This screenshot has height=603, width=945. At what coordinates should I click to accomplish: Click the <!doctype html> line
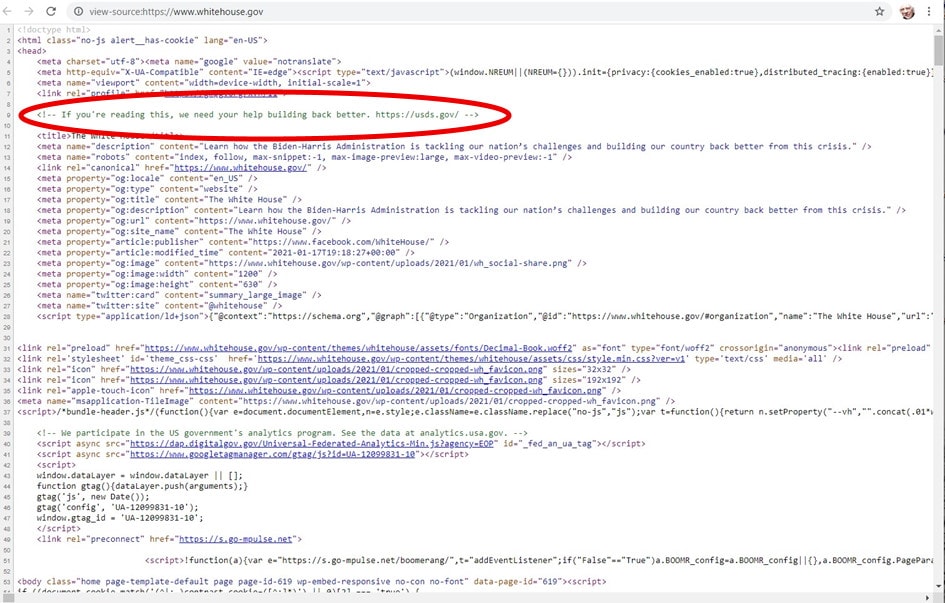pyautogui.click(x=54, y=30)
